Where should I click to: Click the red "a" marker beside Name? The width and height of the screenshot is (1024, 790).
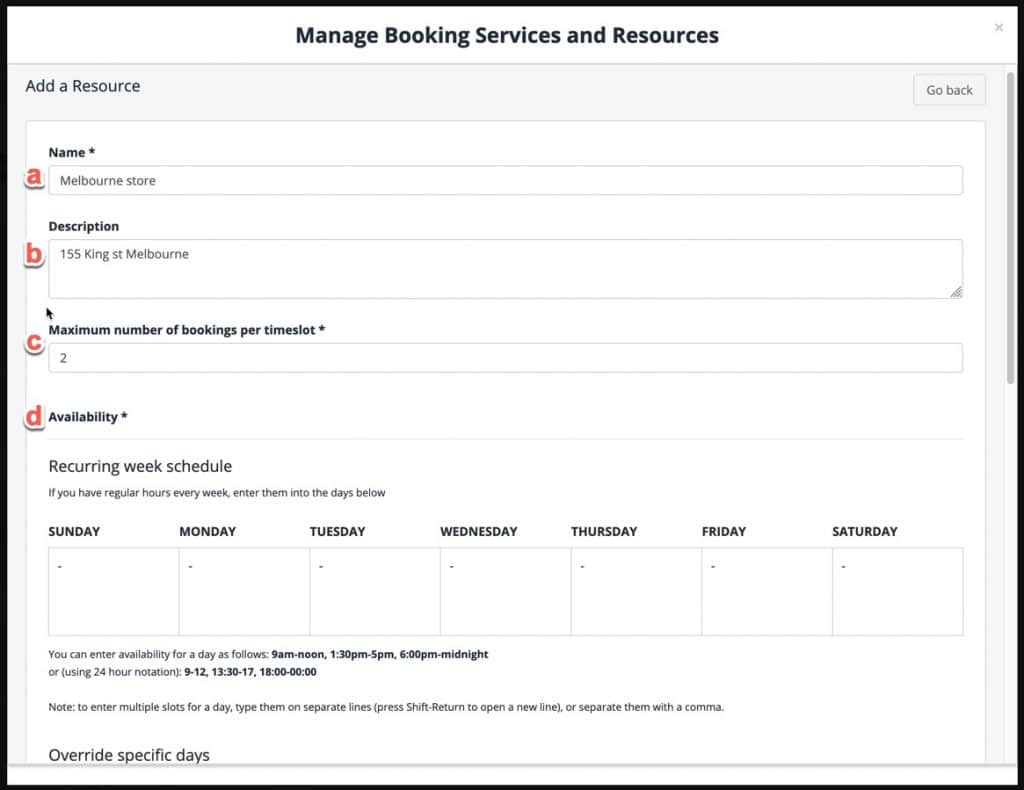(33, 177)
